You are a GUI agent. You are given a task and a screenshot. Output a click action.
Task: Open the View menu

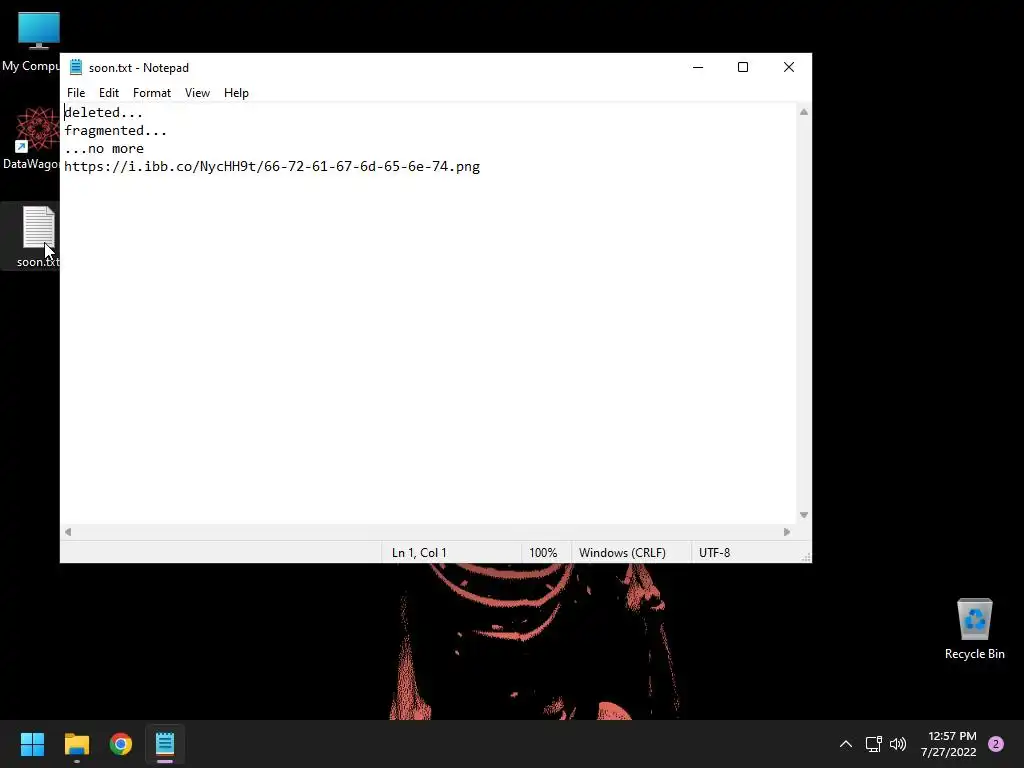coord(197,93)
